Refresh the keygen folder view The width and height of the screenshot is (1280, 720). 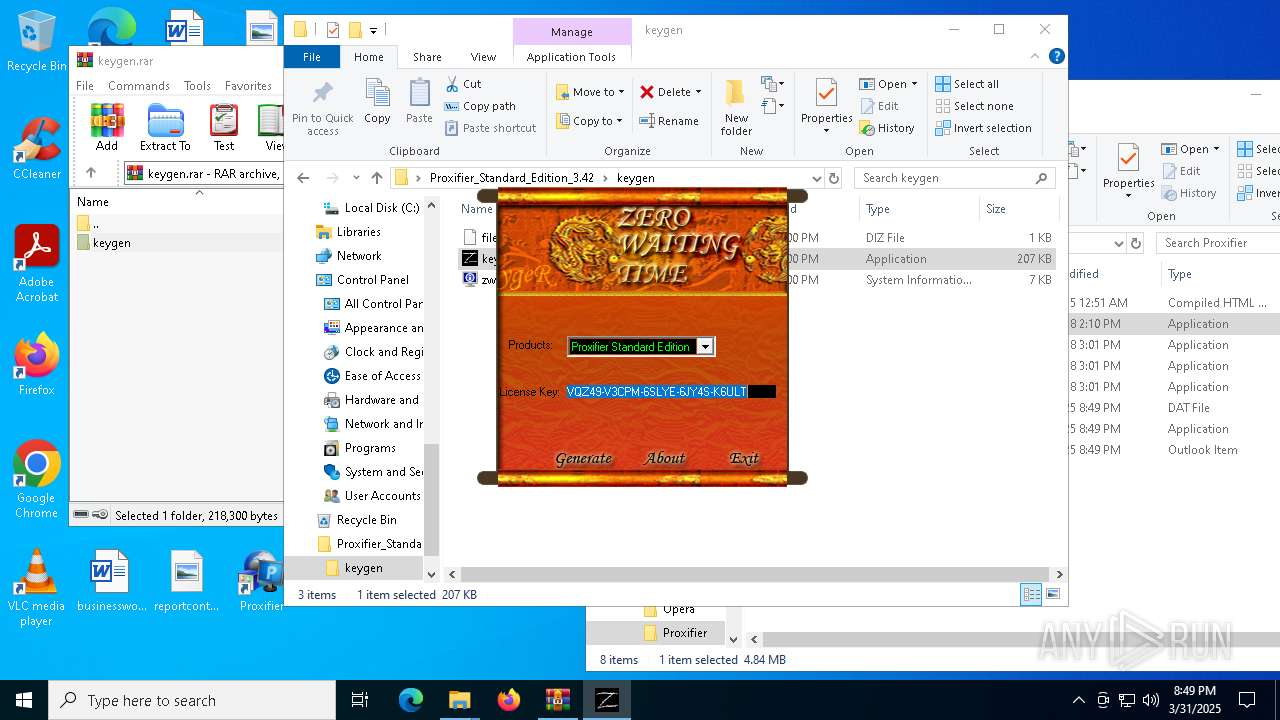point(834,178)
